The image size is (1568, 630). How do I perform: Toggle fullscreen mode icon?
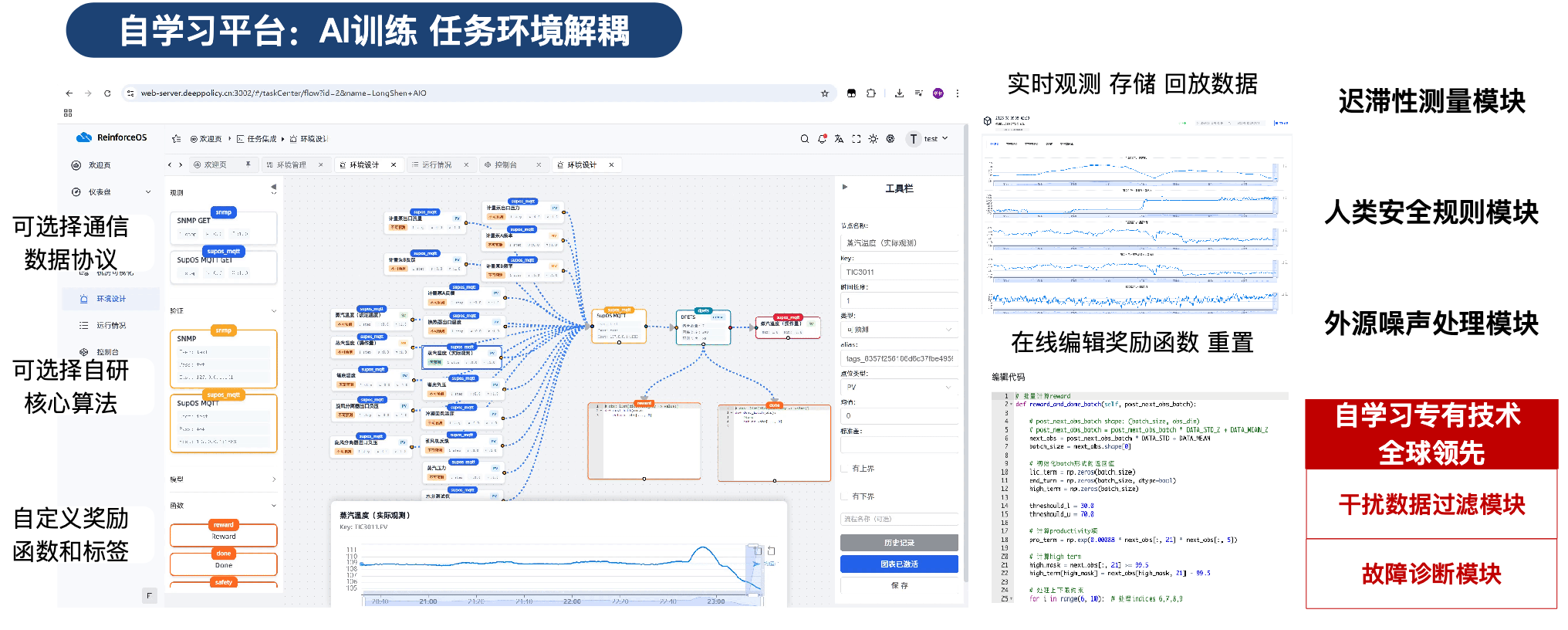pos(856,139)
